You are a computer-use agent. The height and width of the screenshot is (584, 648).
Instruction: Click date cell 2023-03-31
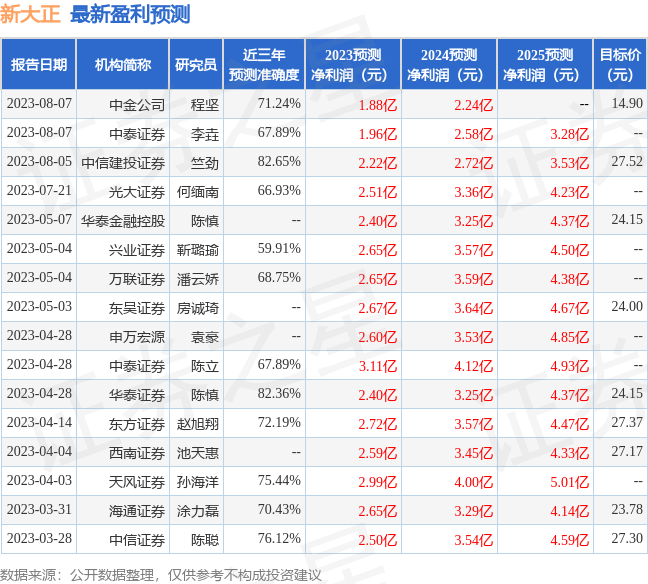pyautogui.click(x=39, y=509)
